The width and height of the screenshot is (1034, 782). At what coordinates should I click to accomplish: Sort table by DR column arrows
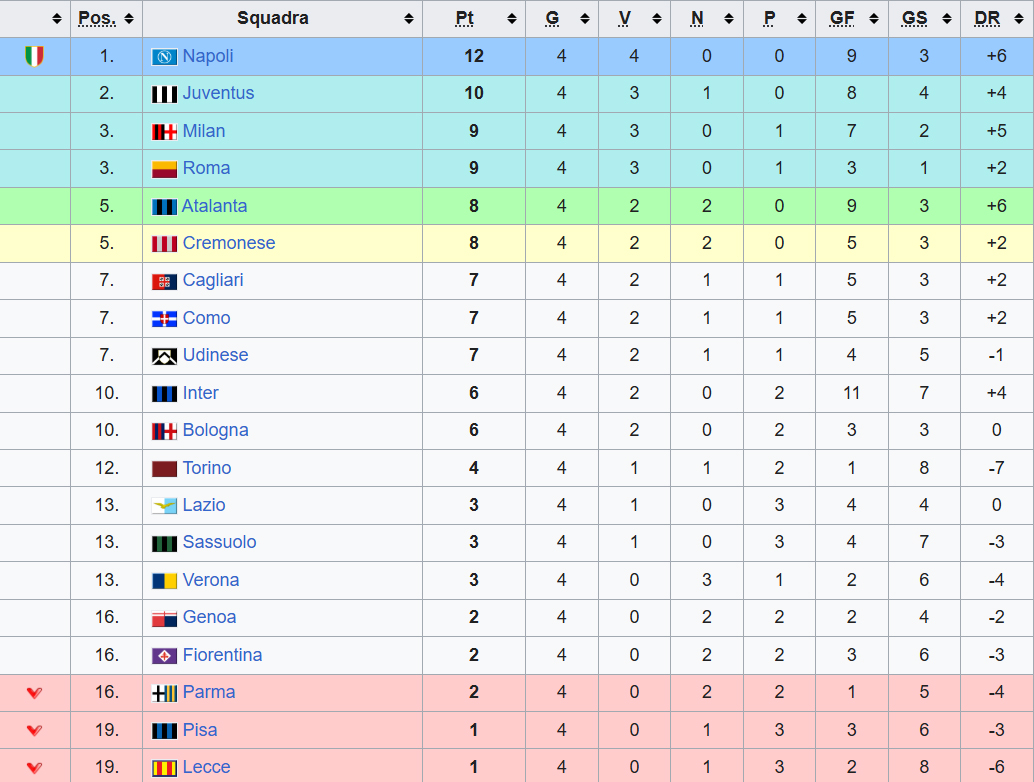(1019, 19)
